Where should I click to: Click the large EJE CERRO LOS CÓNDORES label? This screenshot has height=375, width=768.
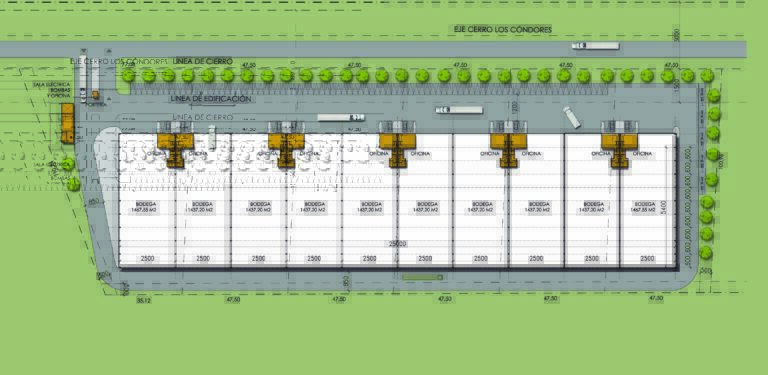(x=503, y=29)
